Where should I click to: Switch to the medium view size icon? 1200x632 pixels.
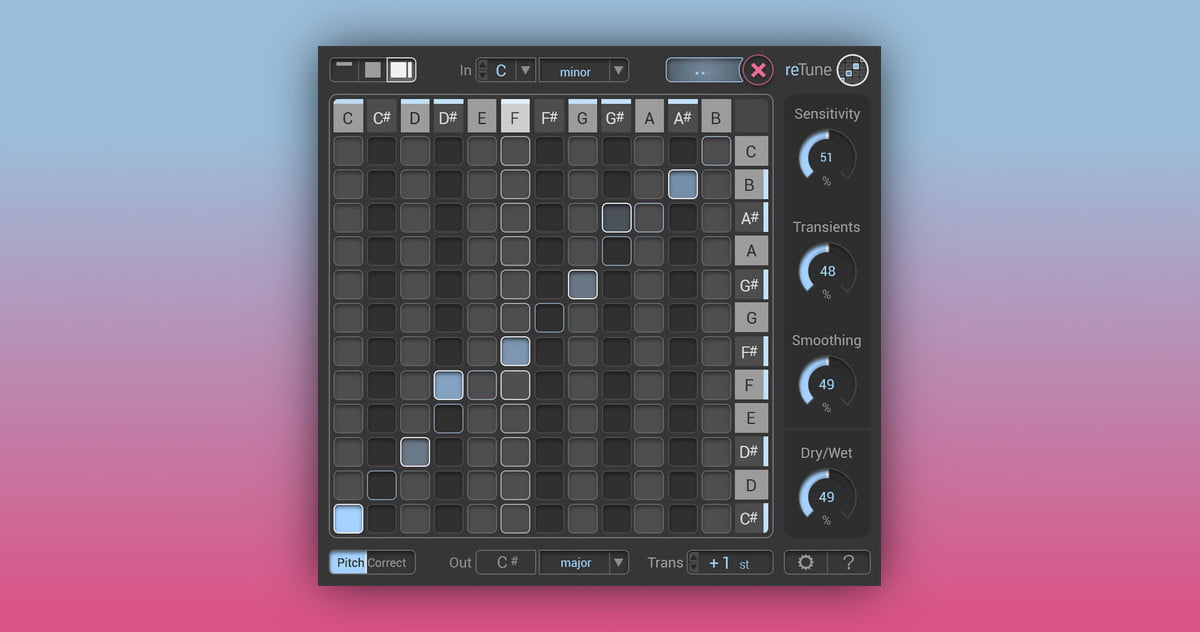(x=372, y=70)
